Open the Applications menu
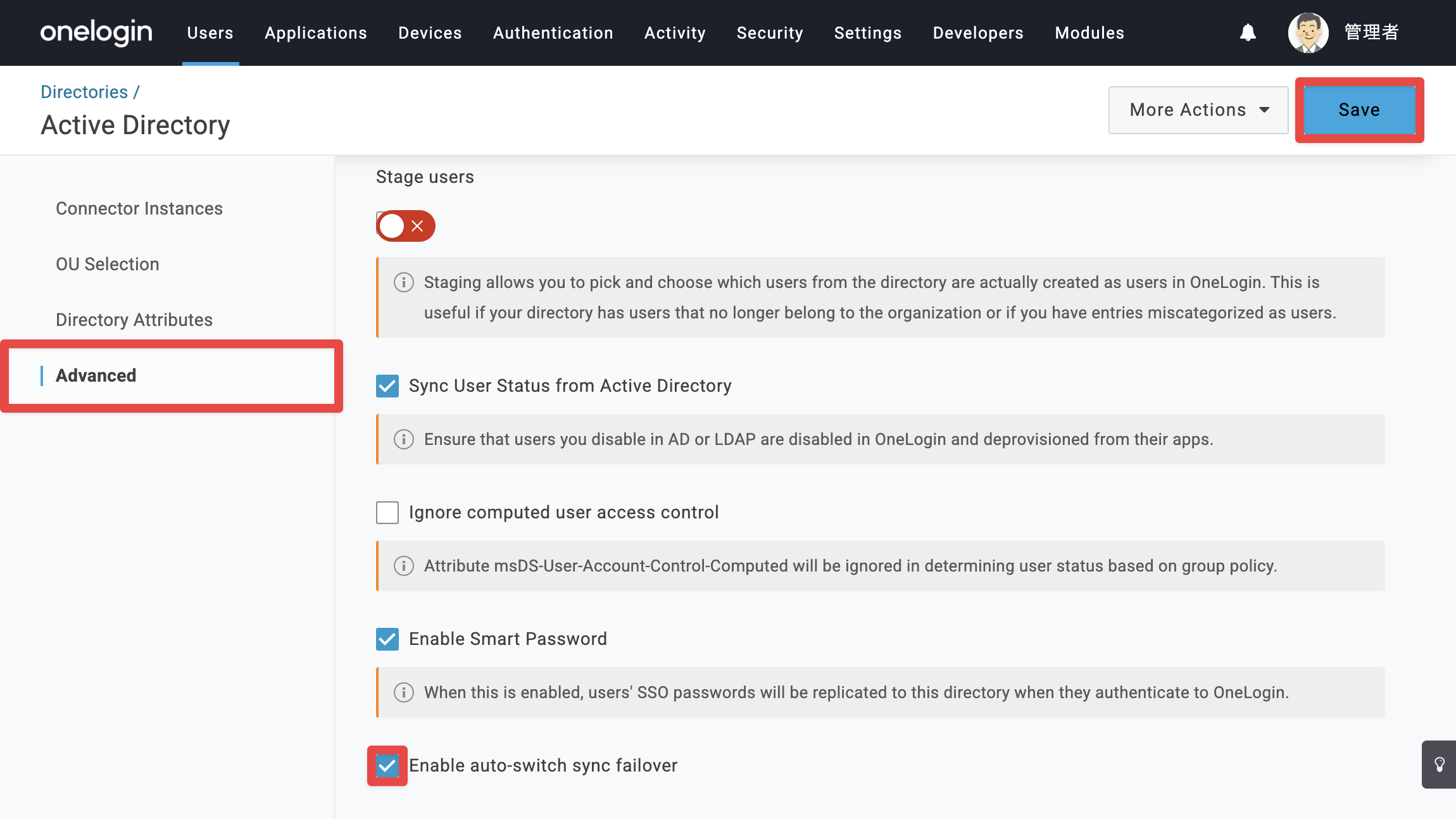Screen dimensions: 1456x819 (x=316, y=33)
